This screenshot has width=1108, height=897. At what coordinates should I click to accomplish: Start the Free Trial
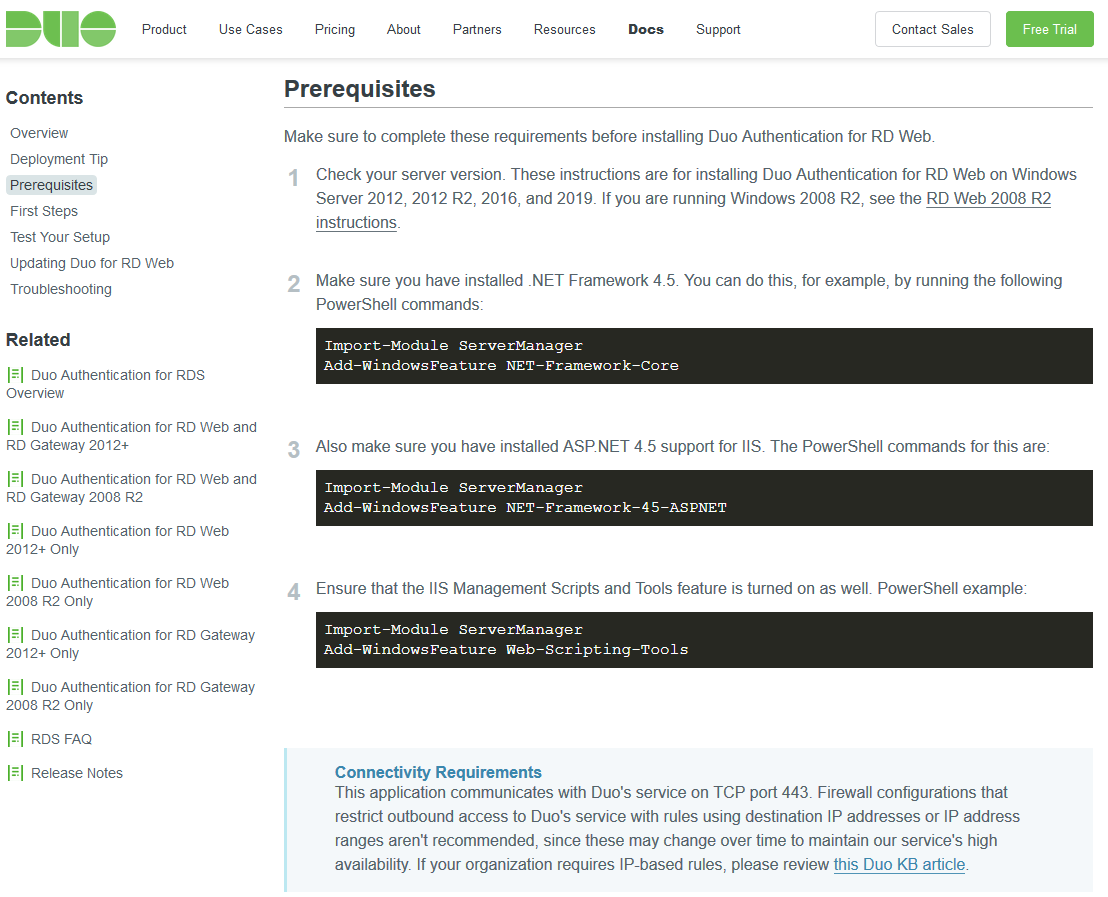tap(1049, 29)
